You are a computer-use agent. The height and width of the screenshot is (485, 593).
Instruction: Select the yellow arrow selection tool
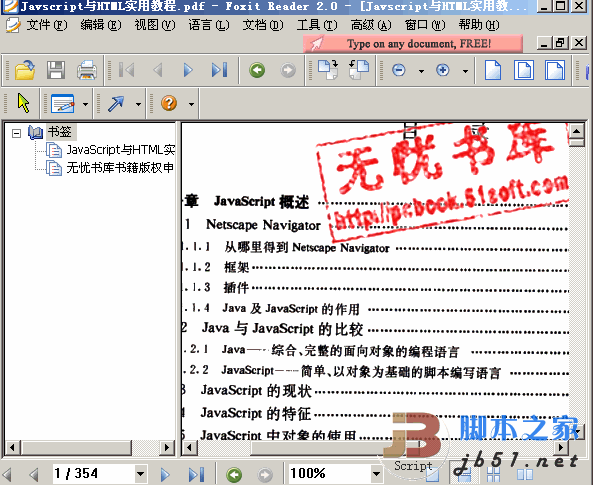(23, 103)
